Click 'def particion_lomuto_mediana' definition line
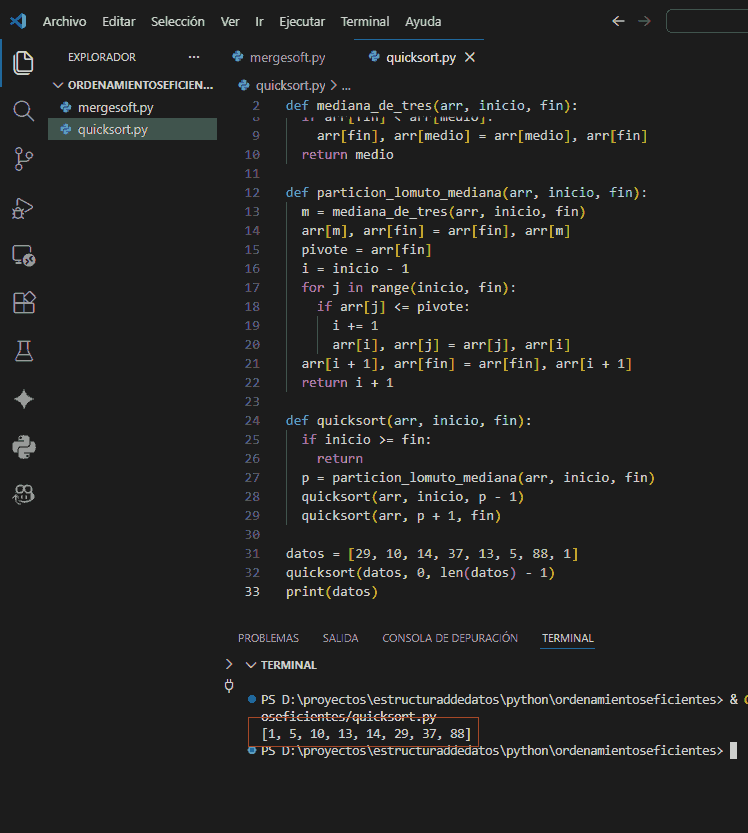 pos(466,193)
